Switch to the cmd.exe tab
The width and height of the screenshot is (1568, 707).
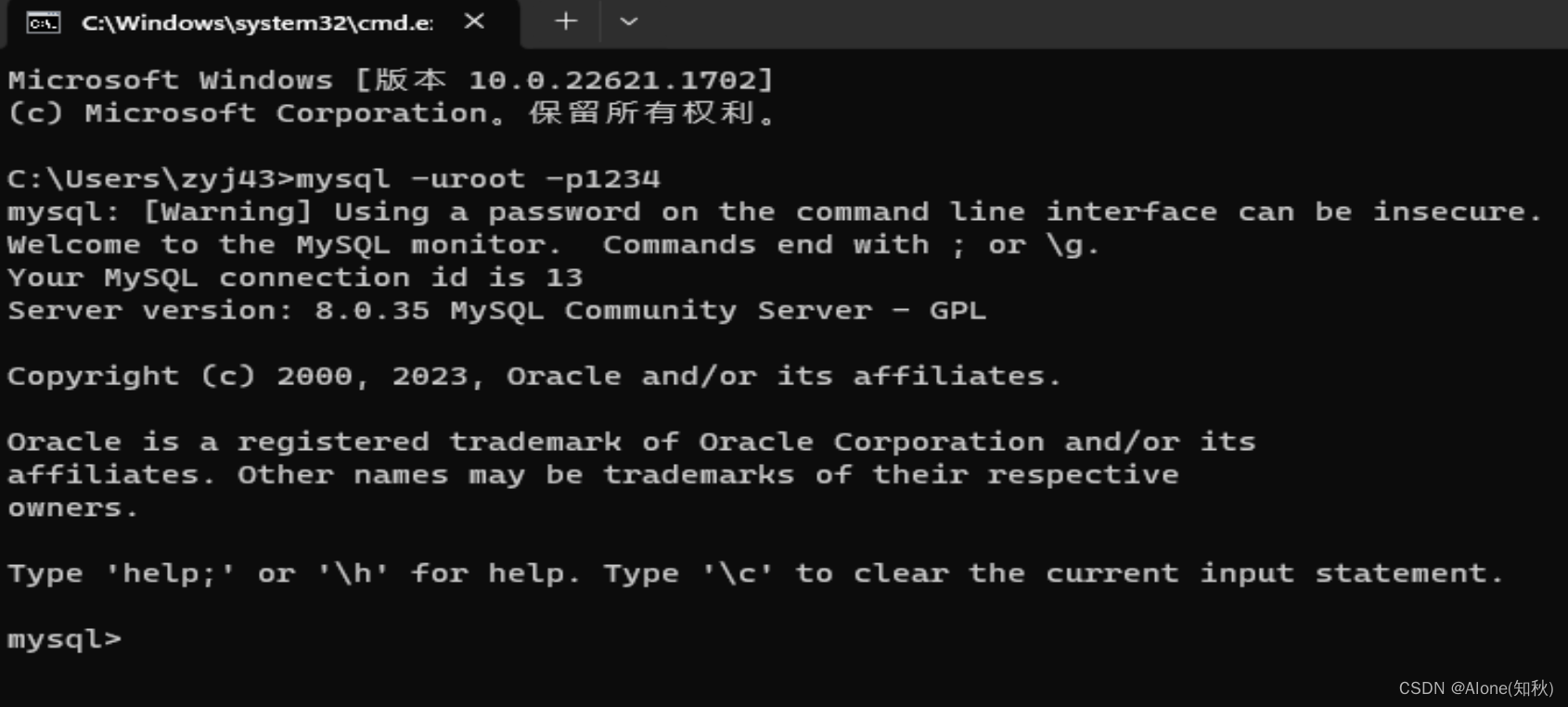coord(260,21)
